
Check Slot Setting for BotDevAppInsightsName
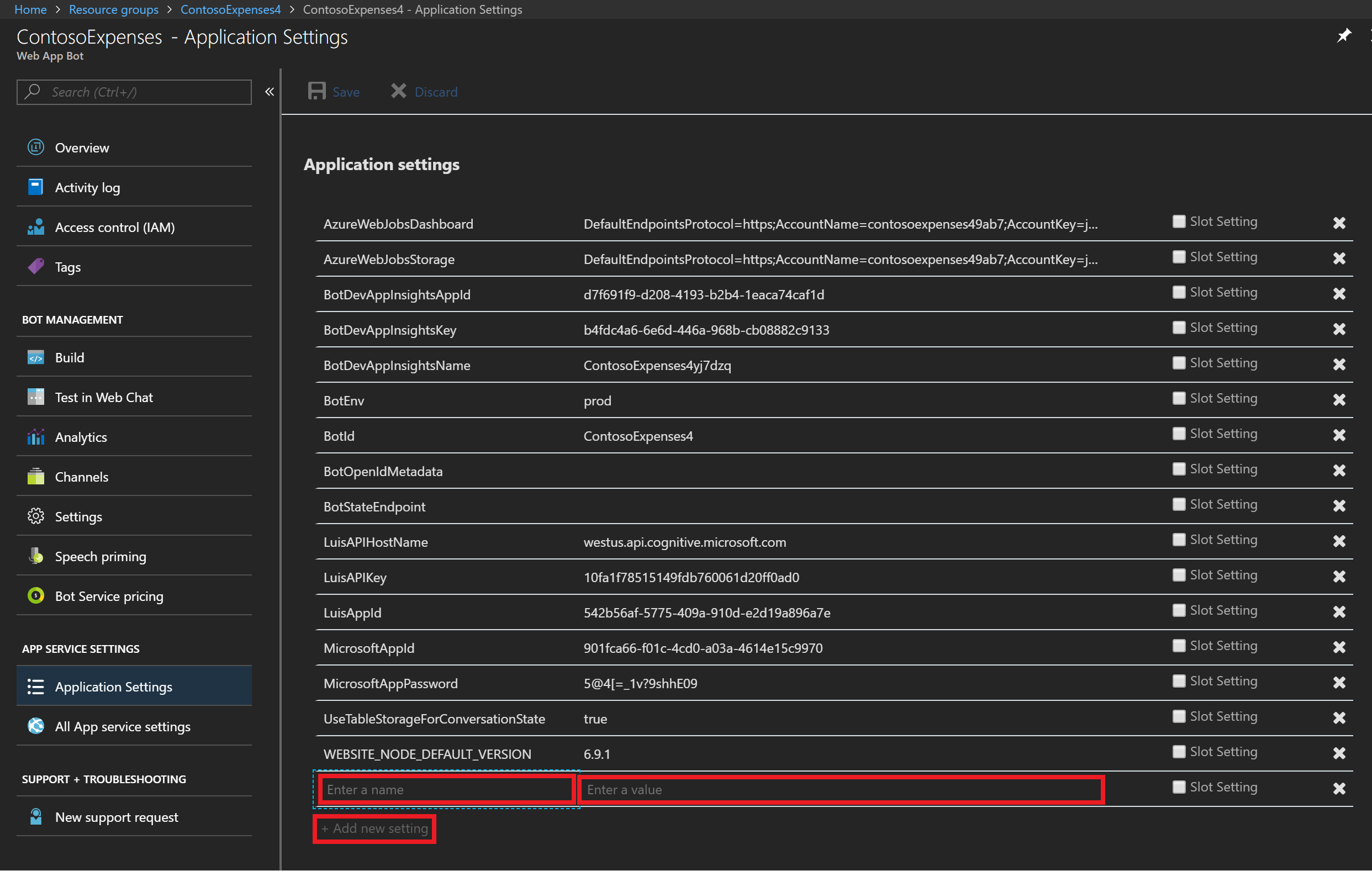click(1179, 363)
